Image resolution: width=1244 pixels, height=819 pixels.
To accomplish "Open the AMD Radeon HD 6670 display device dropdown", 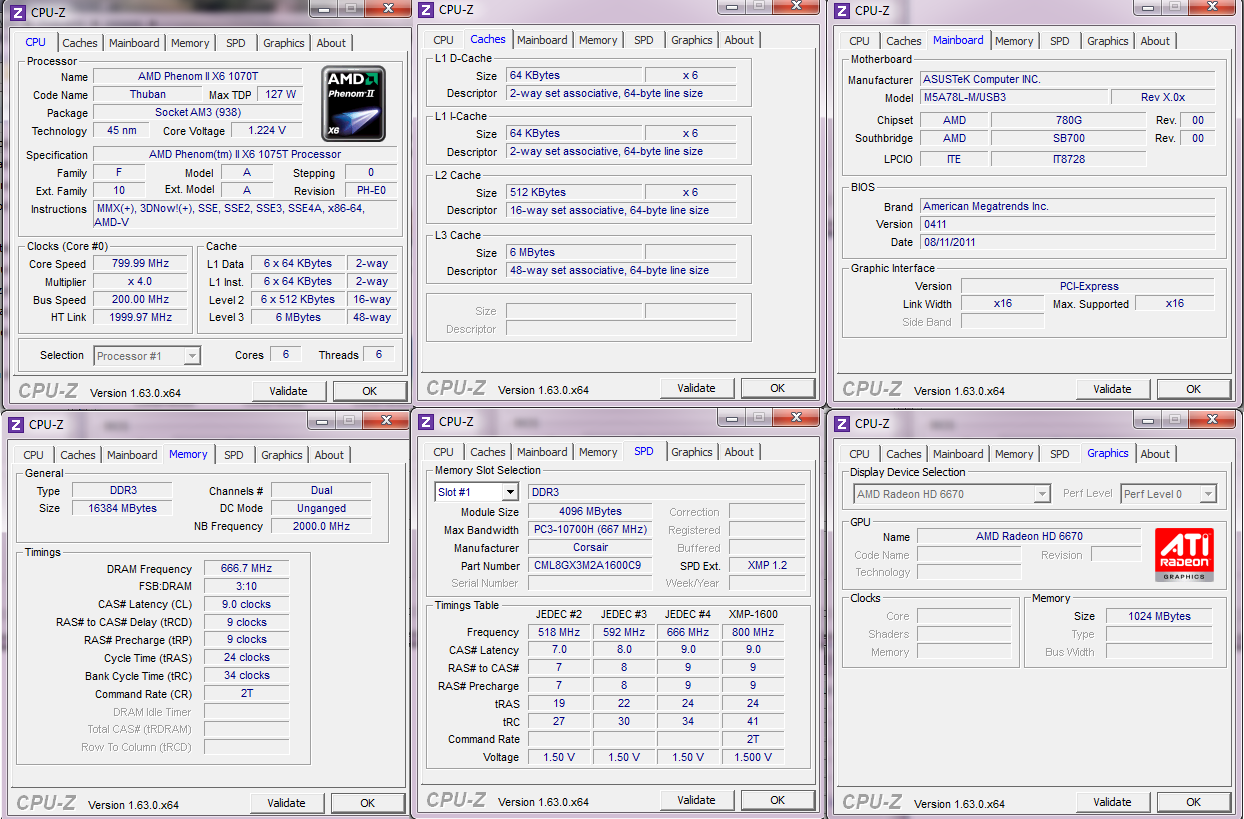I will click(x=951, y=494).
